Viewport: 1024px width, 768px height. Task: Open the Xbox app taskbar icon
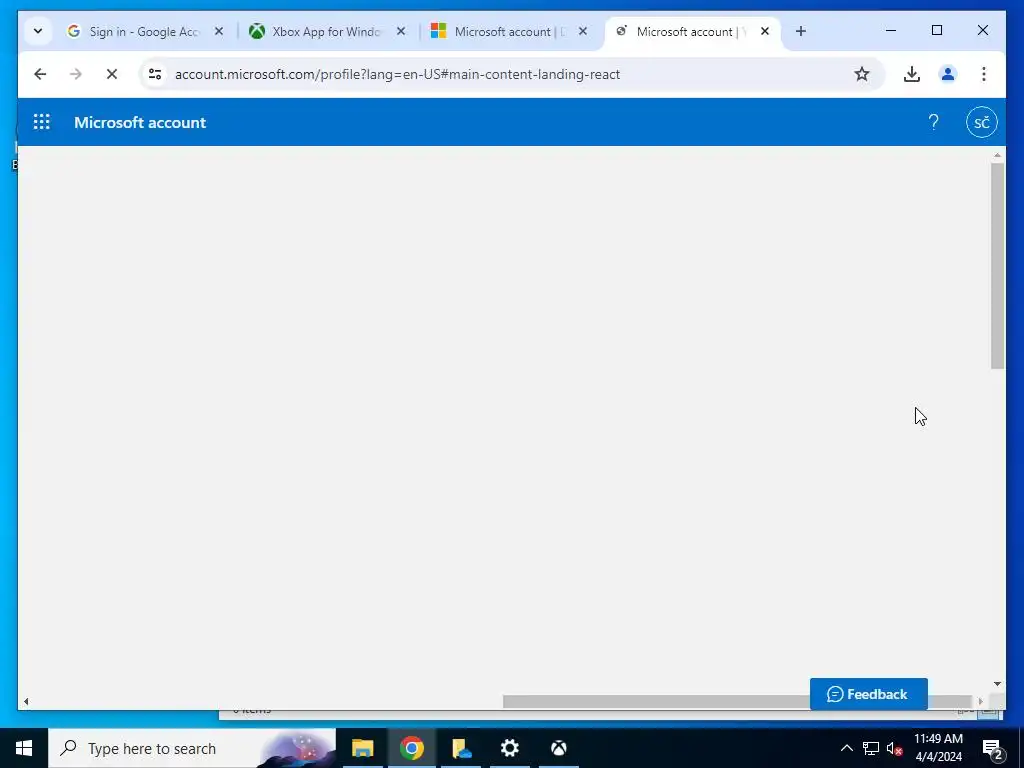558,748
